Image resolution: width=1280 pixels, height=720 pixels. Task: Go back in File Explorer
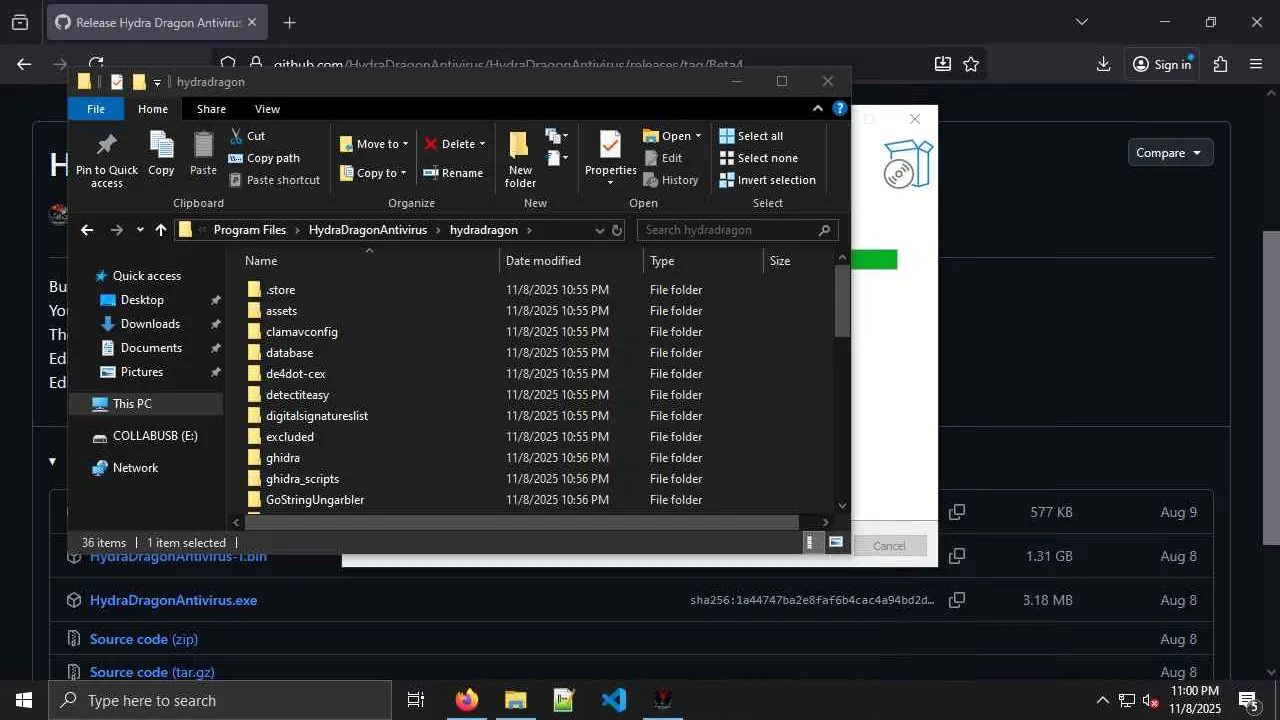tap(87, 230)
